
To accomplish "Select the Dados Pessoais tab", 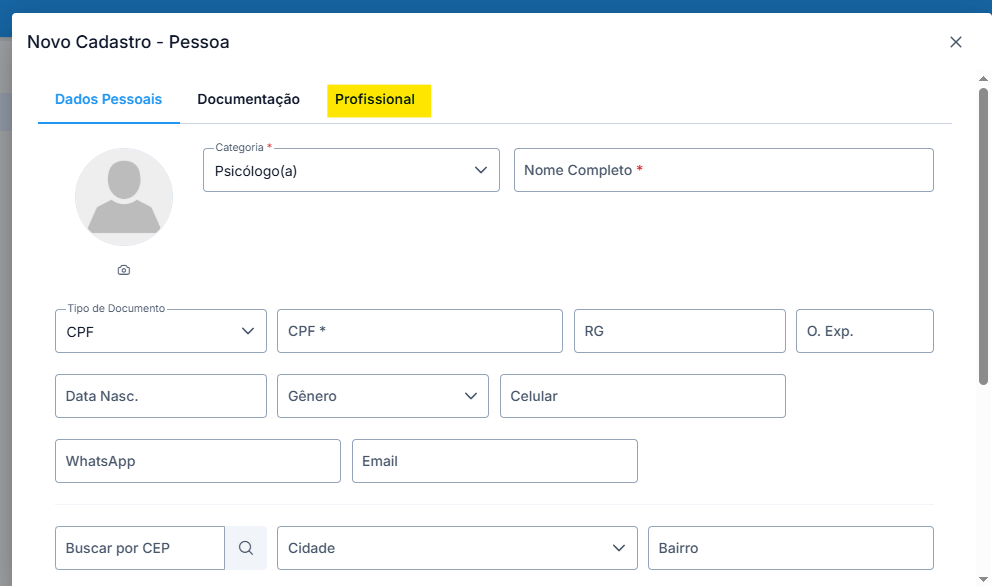I will 108,99.
